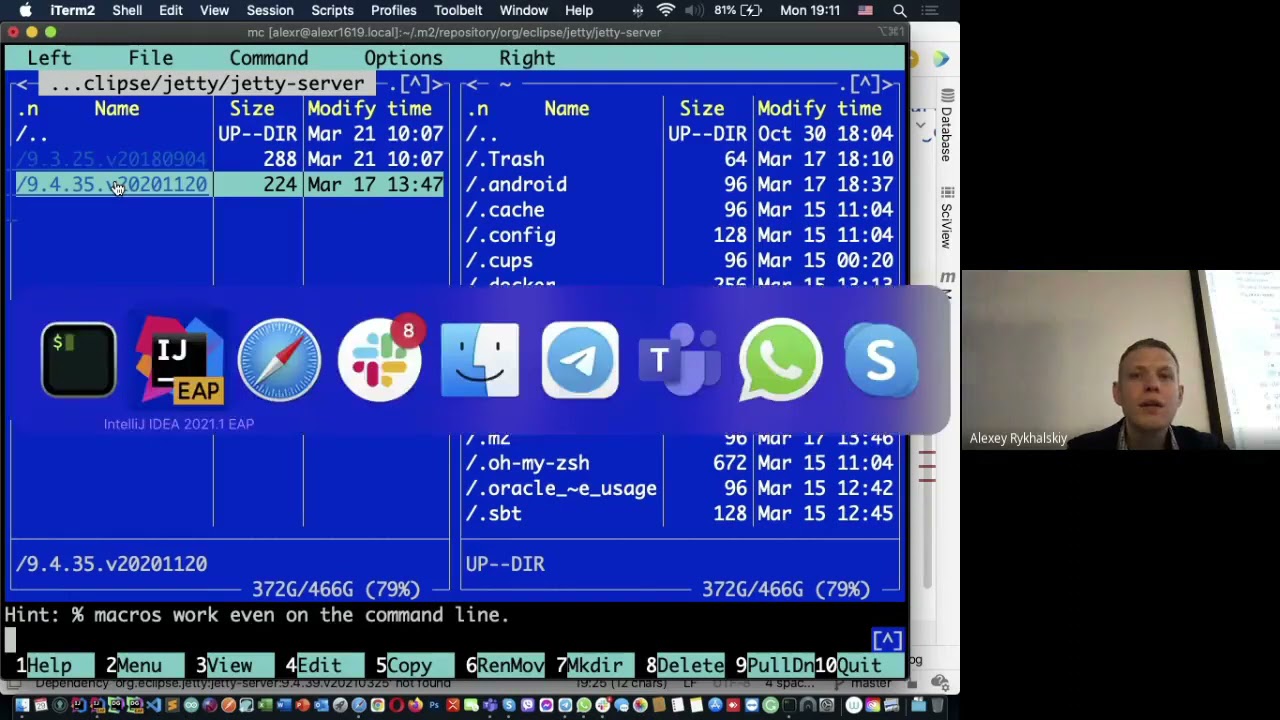This screenshot has height=720, width=1280.
Task: Choose Microsoft Teams in app switcher
Action: tap(680, 360)
